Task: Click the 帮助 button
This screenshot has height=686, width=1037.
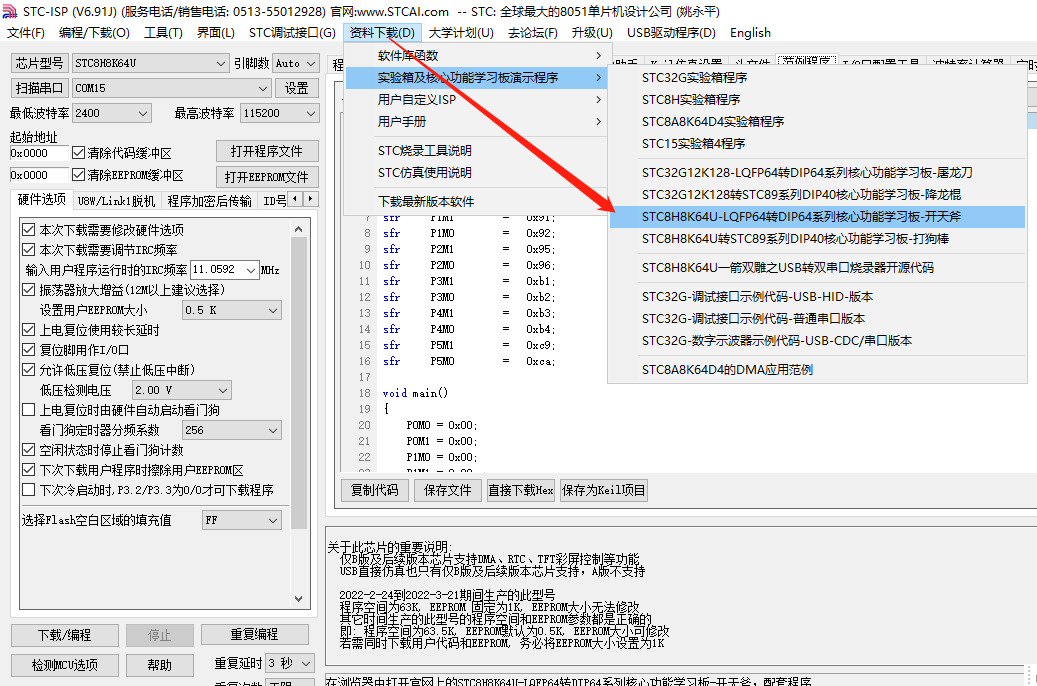Action: point(159,665)
